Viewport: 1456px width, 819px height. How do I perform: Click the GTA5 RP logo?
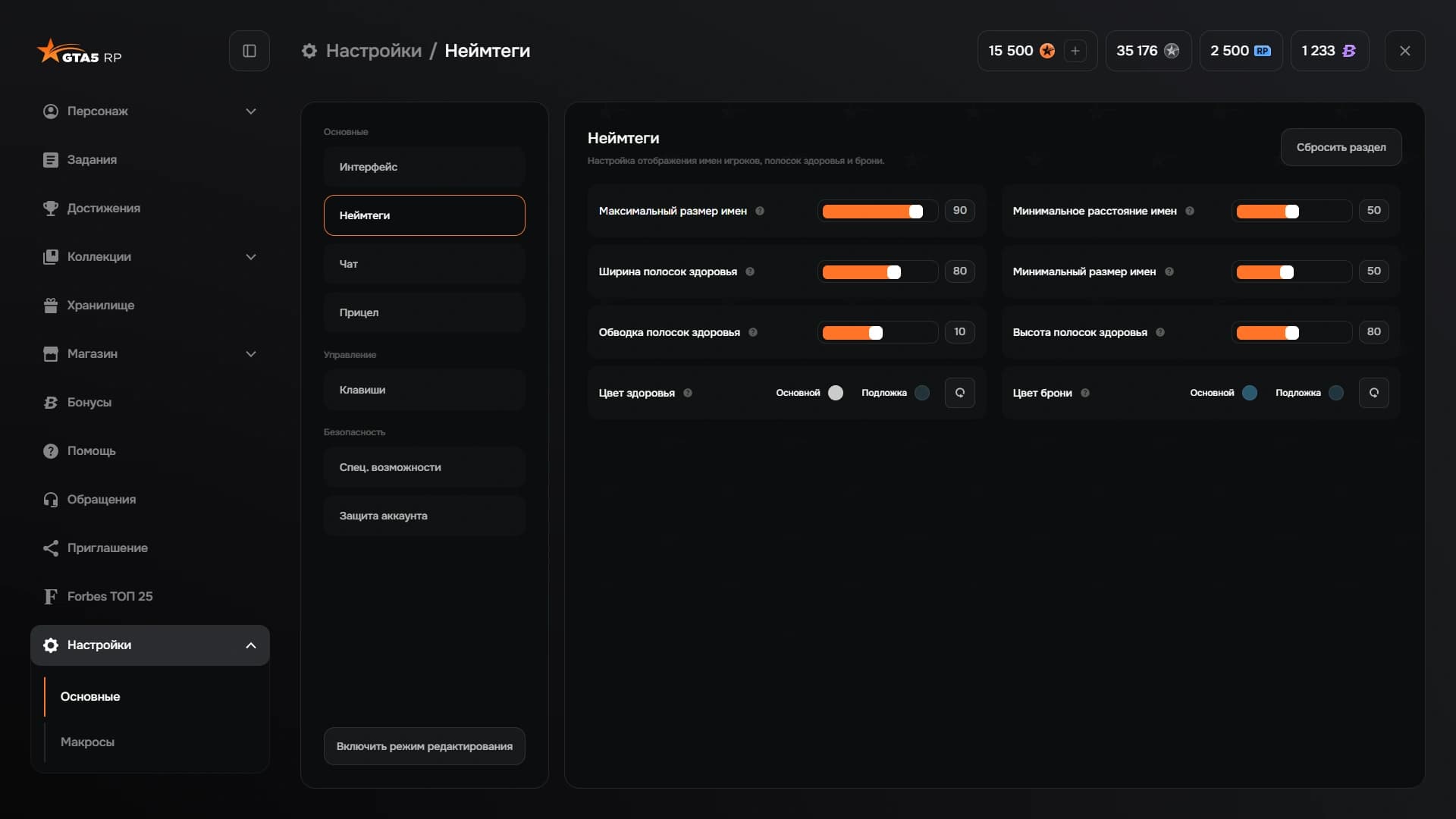80,52
